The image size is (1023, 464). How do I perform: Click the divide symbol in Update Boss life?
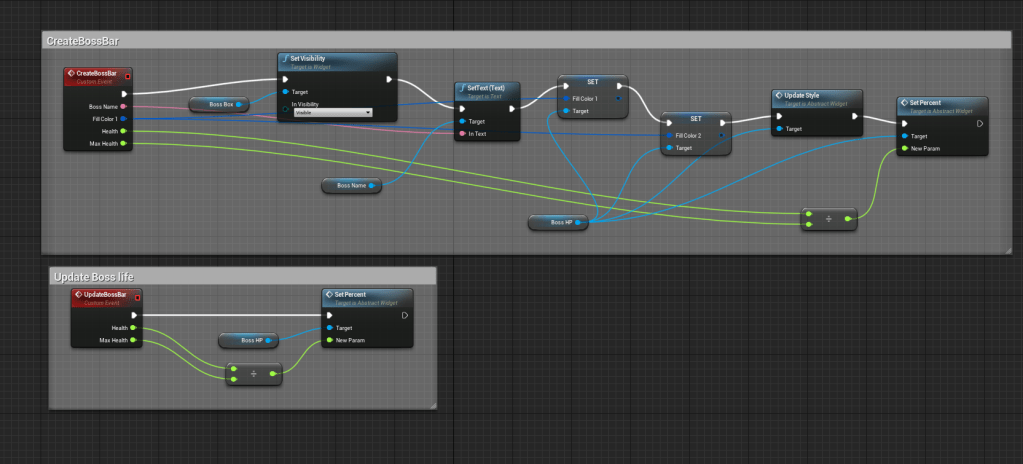click(253, 373)
